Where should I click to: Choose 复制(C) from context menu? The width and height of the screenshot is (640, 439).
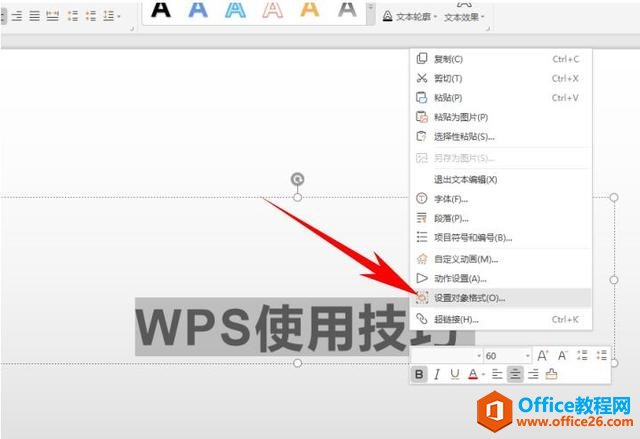point(501,59)
